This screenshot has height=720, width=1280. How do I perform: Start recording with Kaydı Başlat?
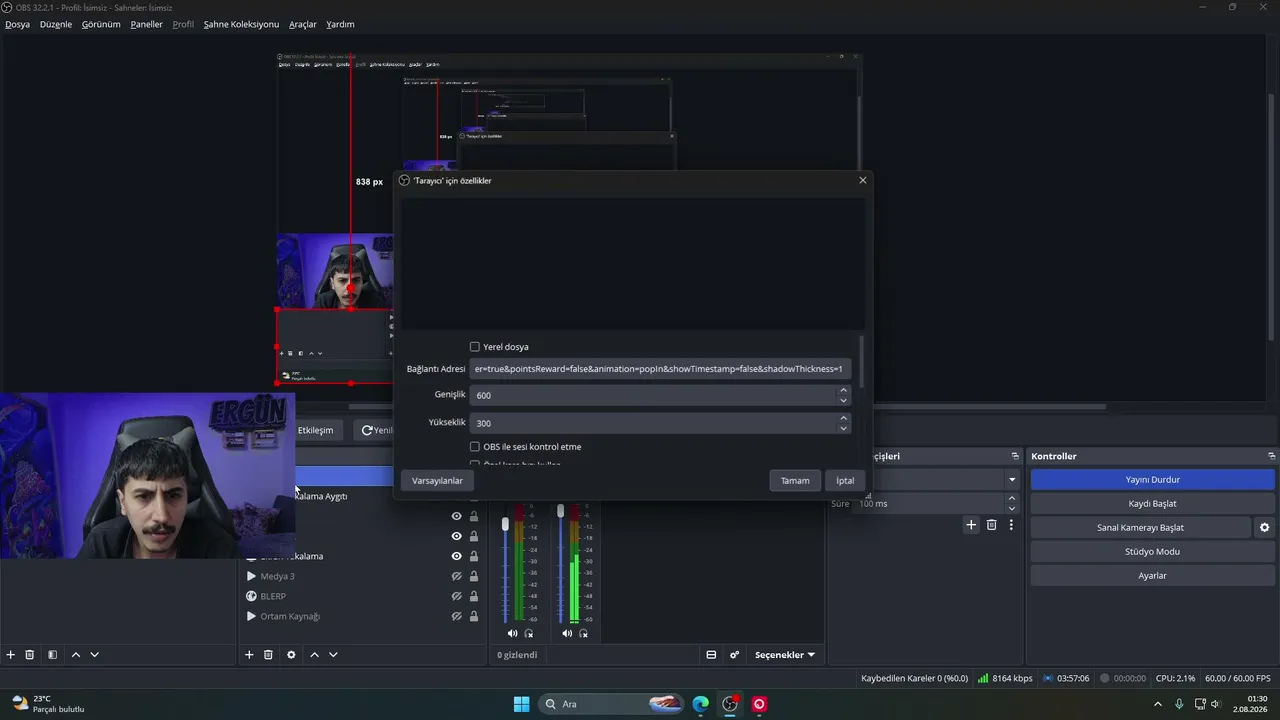tap(1152, 504)
